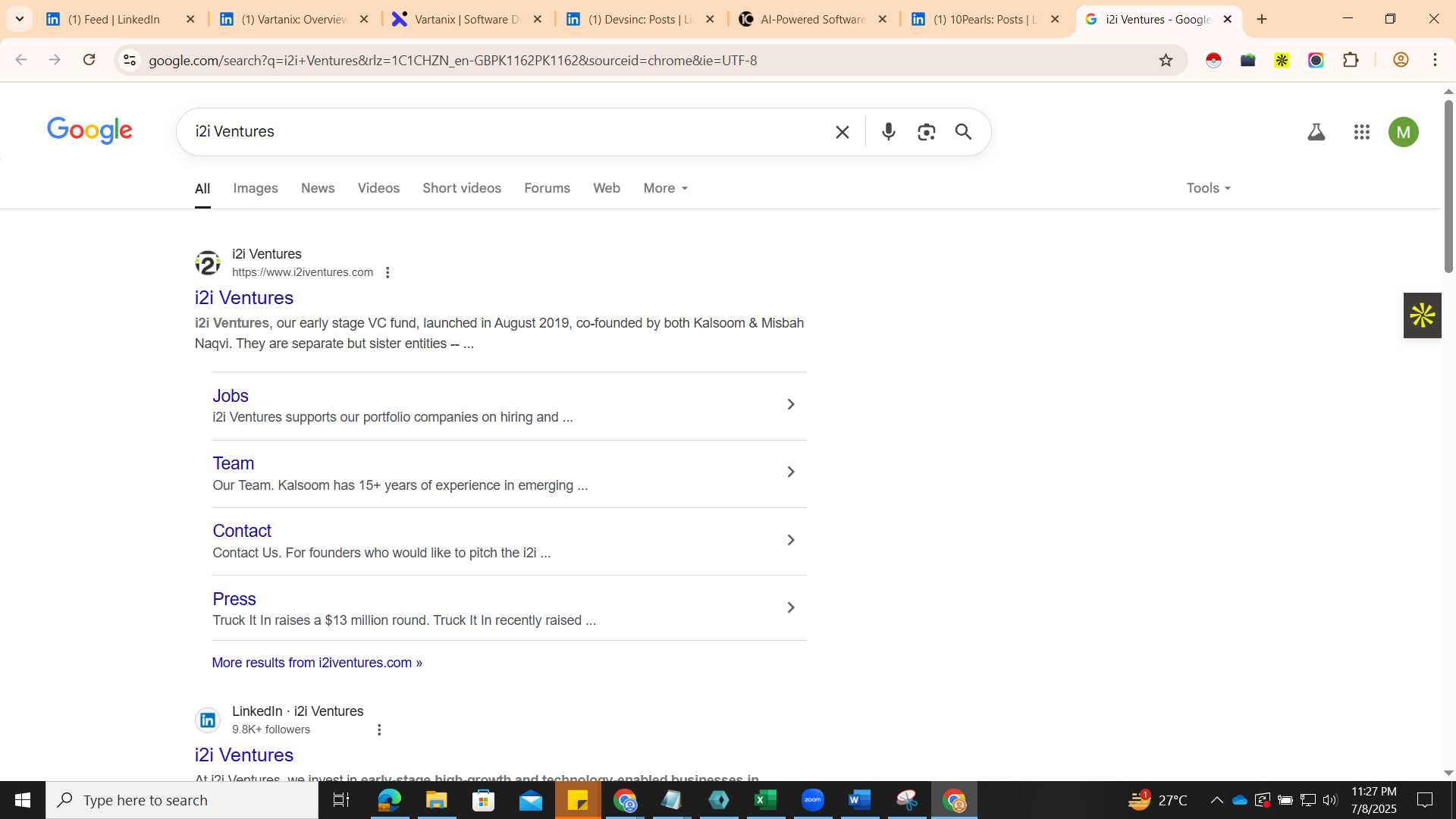
Task: Open the Google account avatar M
Action: (1403, 132)
